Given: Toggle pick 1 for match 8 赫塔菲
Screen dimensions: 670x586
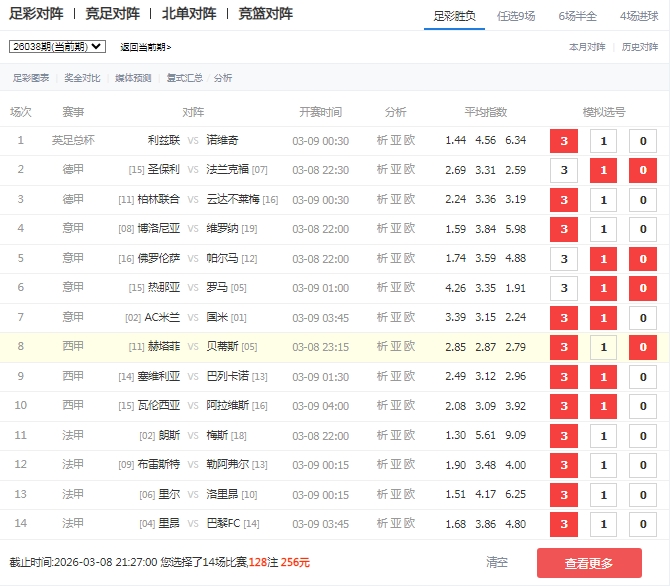Looking at the screenshot, I should point(603,348).
